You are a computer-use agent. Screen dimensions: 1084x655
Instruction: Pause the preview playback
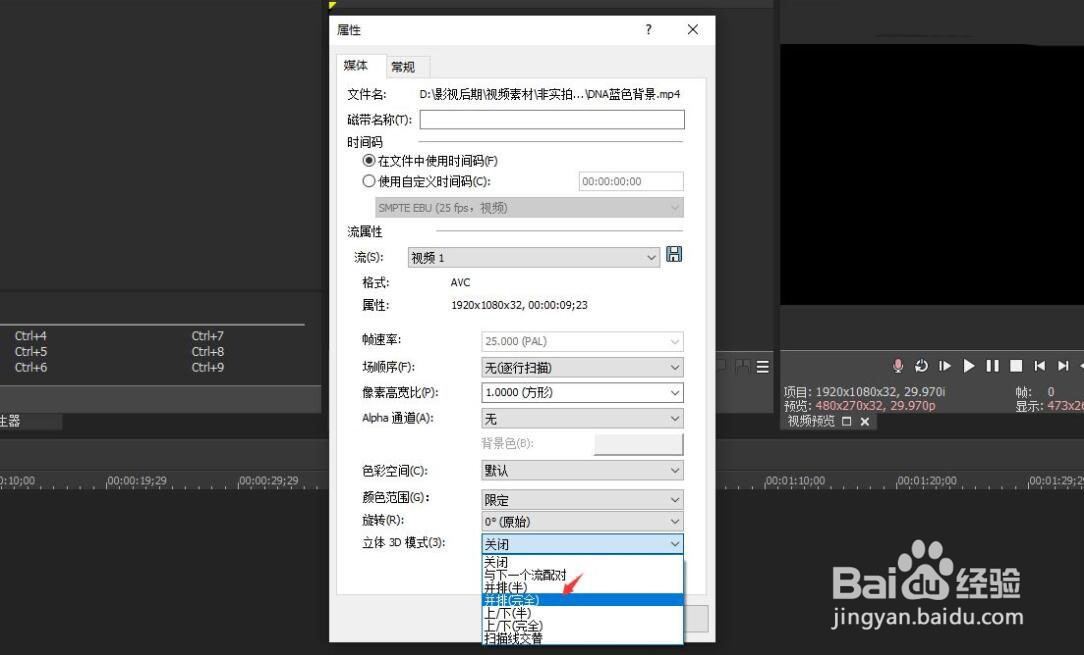(x=992, y=366)
